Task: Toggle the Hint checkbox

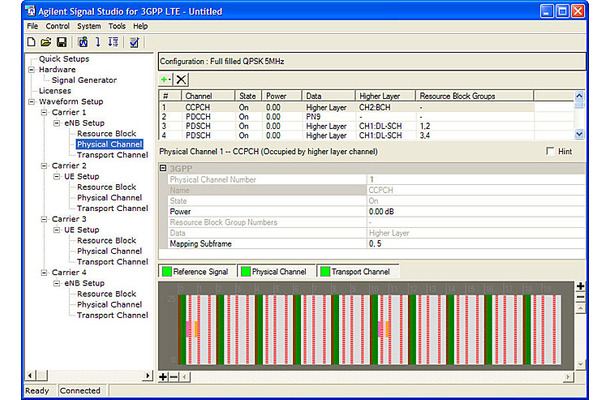Action: (550, 151)
